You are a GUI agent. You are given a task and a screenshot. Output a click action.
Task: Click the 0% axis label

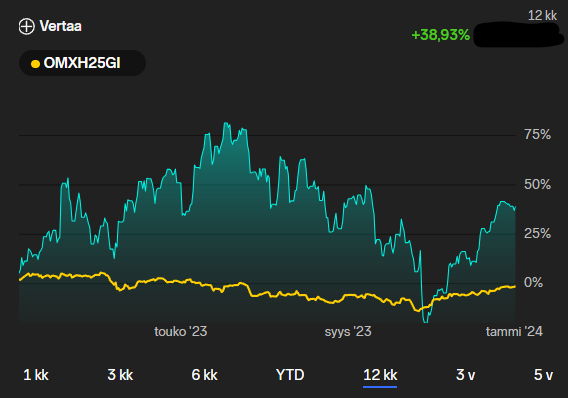[x=533, y=282]
